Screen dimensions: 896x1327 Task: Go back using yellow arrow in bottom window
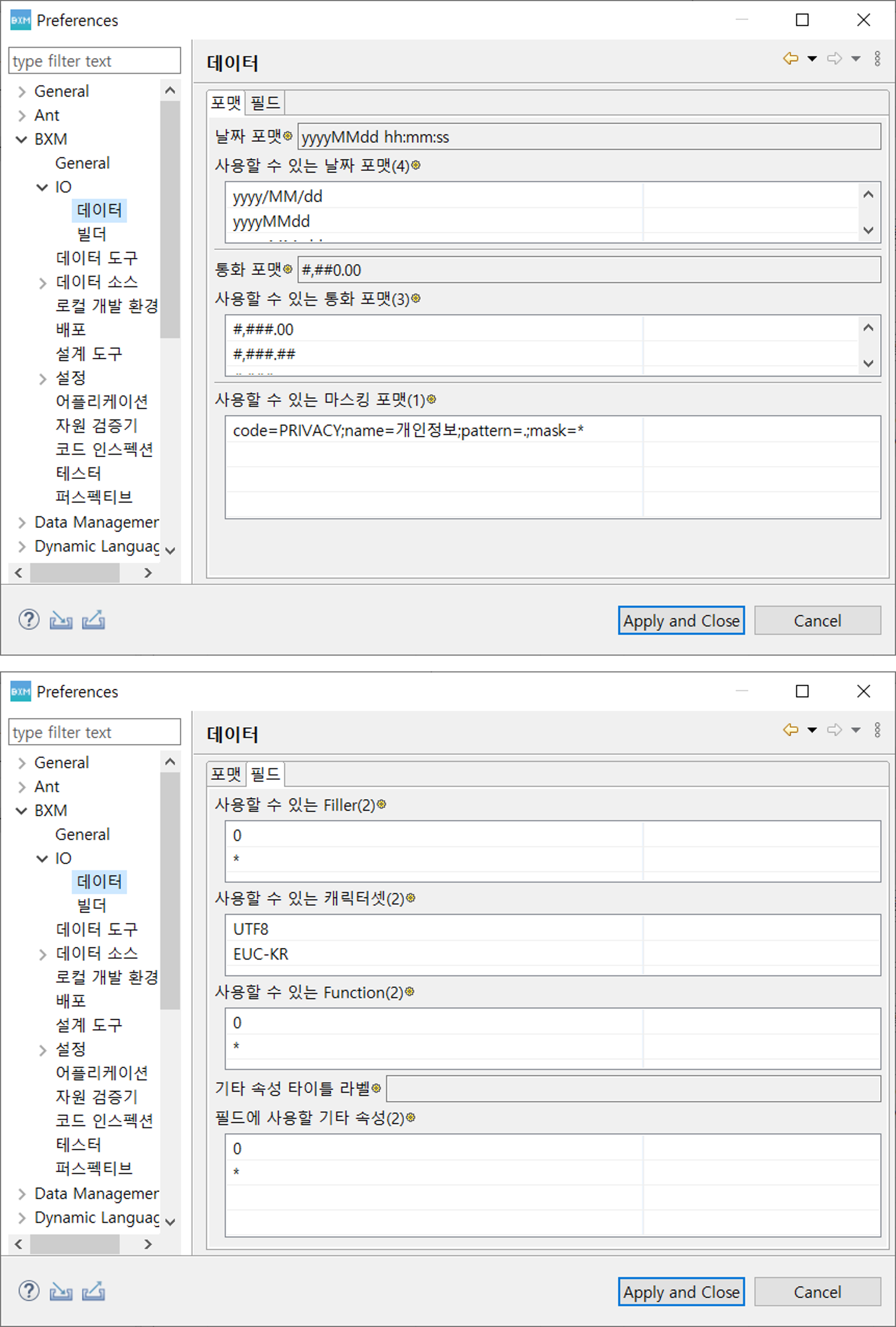[791, 729]
